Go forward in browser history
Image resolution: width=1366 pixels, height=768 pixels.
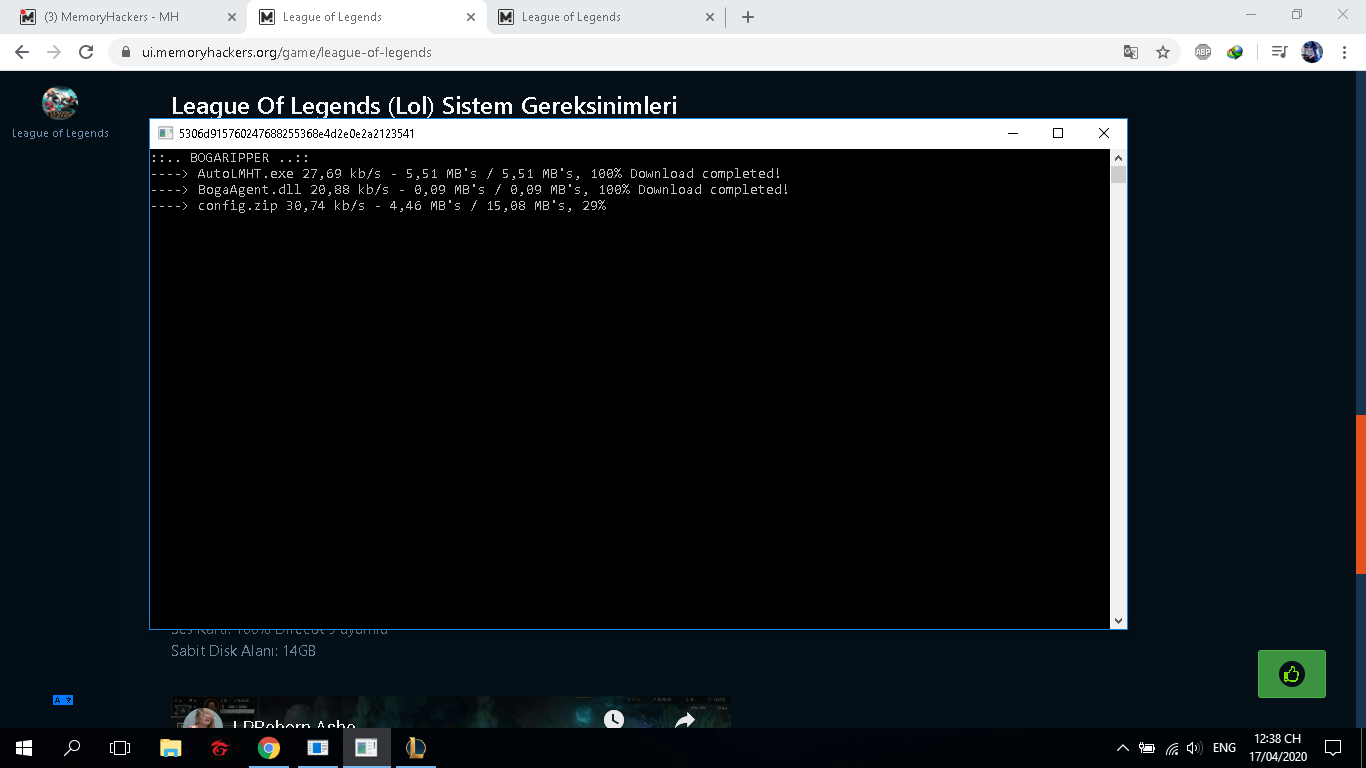coord(54,52)
